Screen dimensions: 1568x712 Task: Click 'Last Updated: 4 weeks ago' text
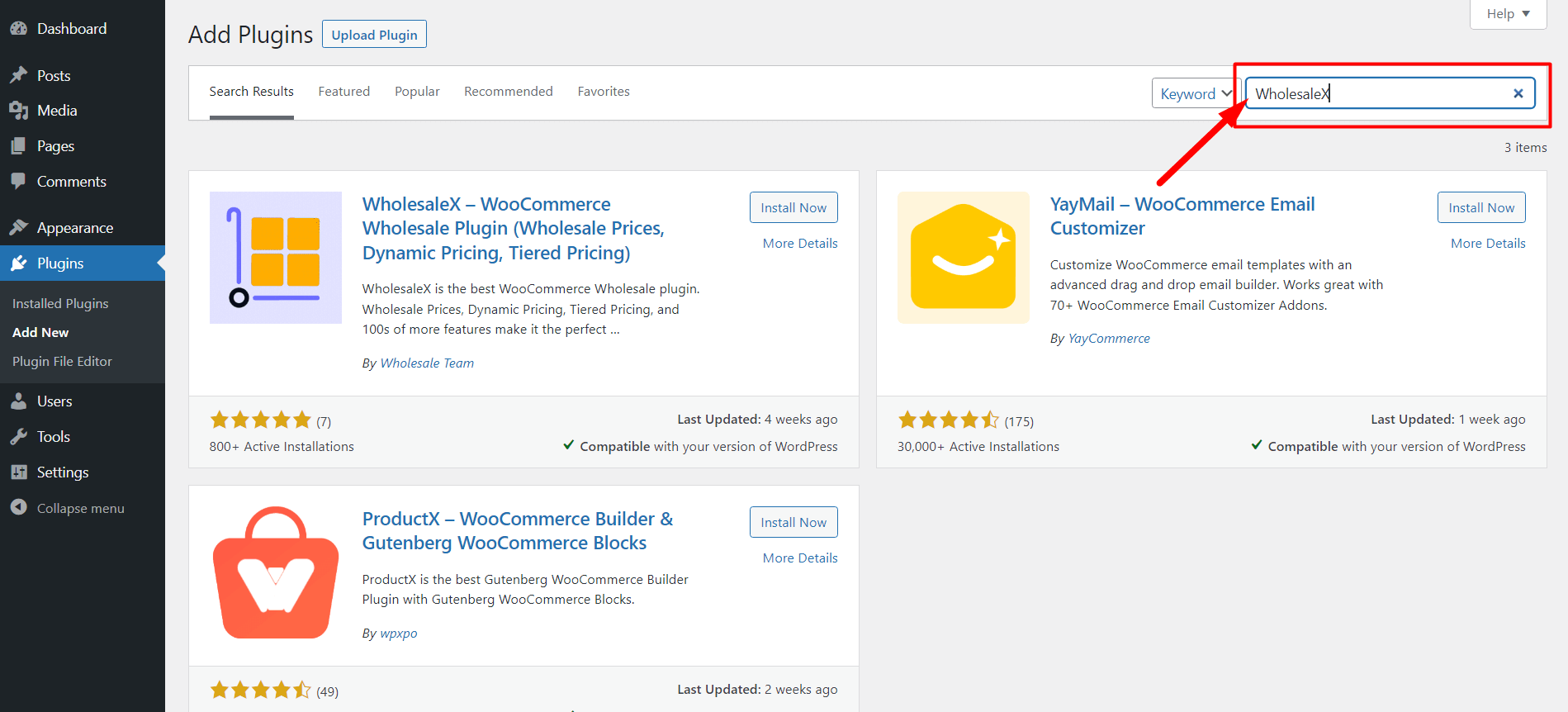click(x=757, y=419)
